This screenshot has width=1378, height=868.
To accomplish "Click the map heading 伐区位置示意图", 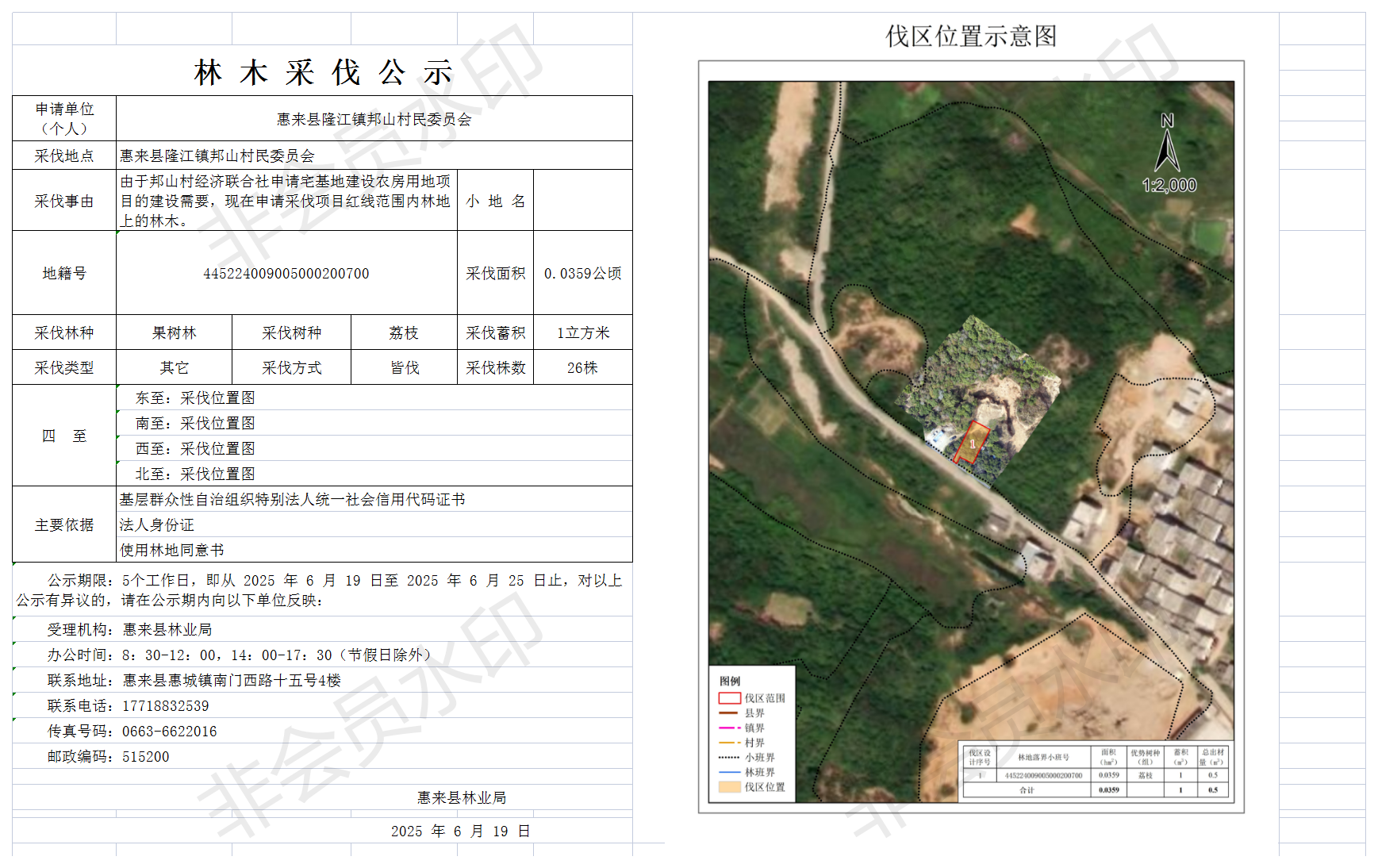I will (971, 36).
